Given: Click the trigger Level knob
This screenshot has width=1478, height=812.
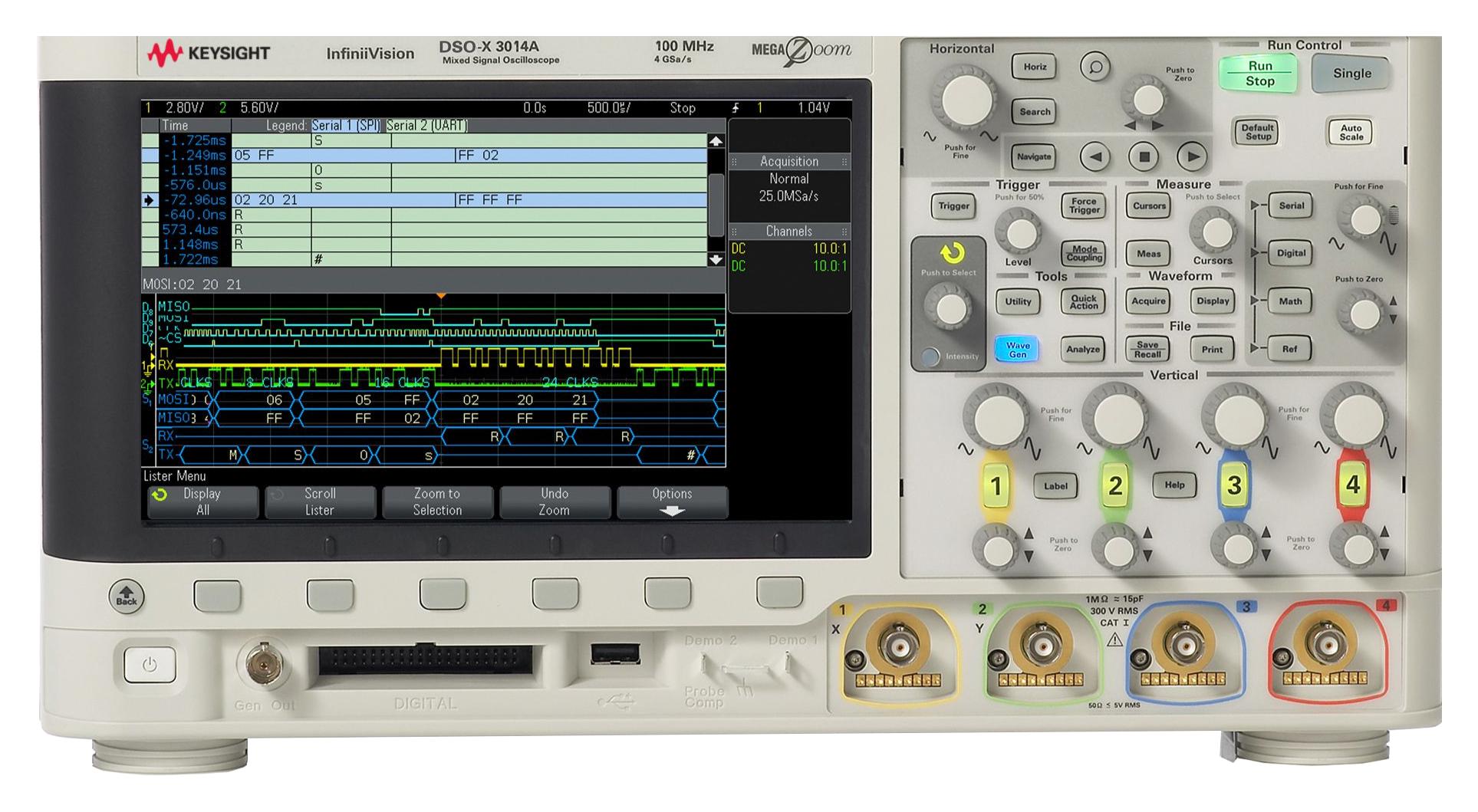Looking at the screenshot, I should [x=1019, y=231].
